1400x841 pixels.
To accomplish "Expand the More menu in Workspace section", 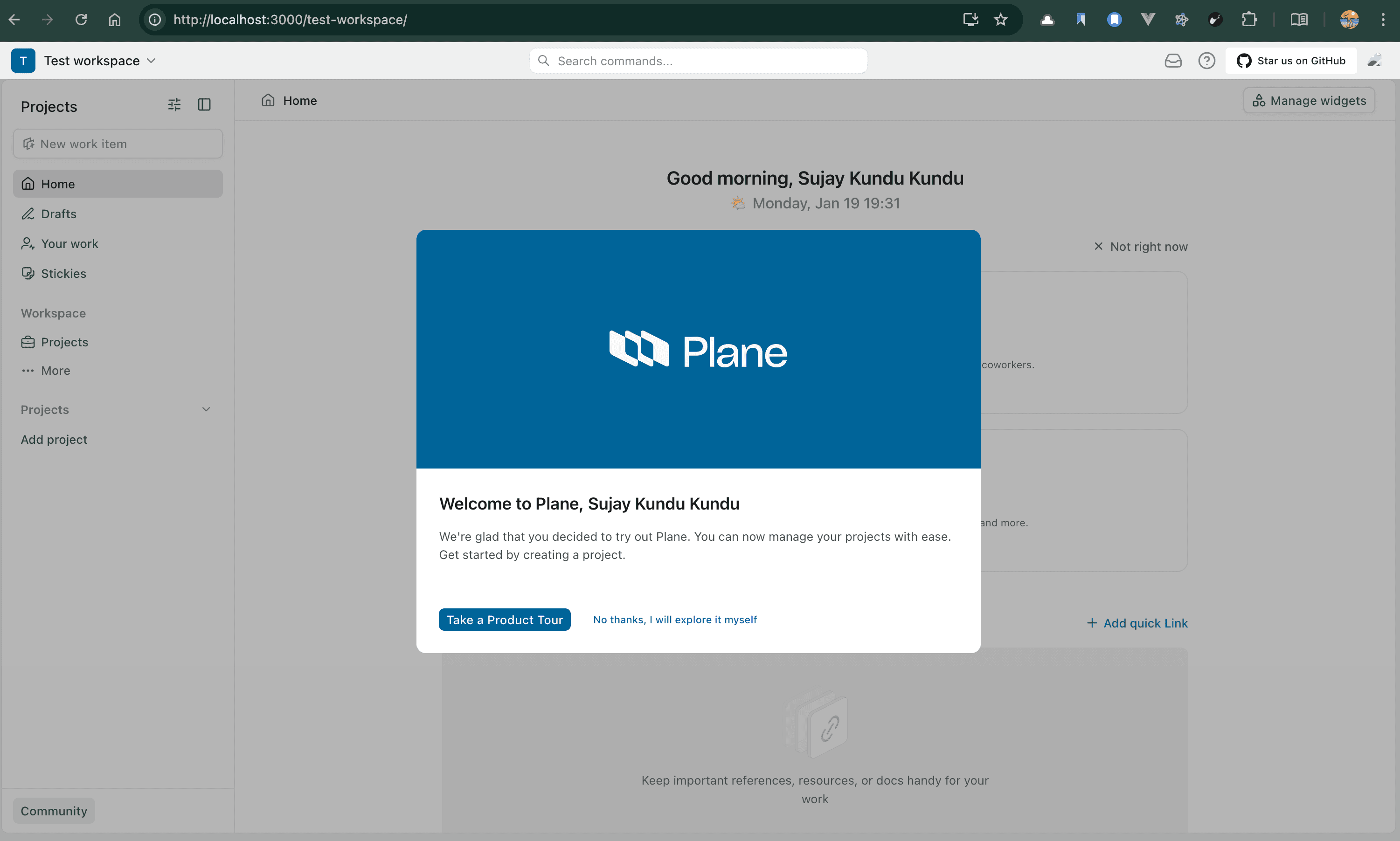I will click(x=118, y=371).
